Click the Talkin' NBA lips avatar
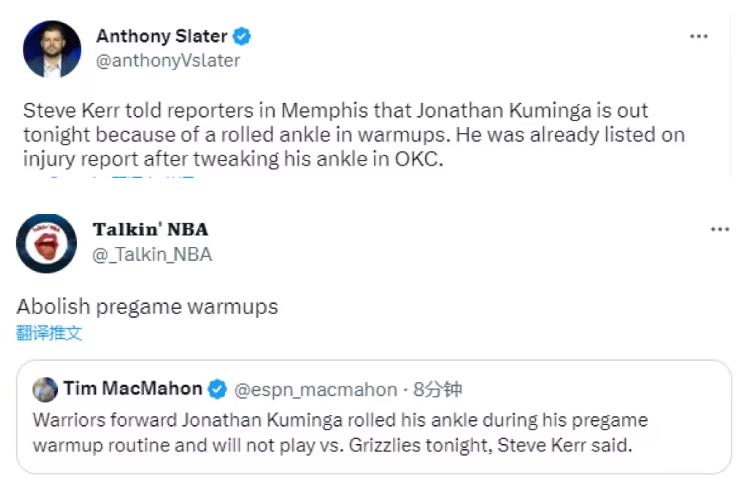The width and height of the screenshot is (752, 485). 47,243
